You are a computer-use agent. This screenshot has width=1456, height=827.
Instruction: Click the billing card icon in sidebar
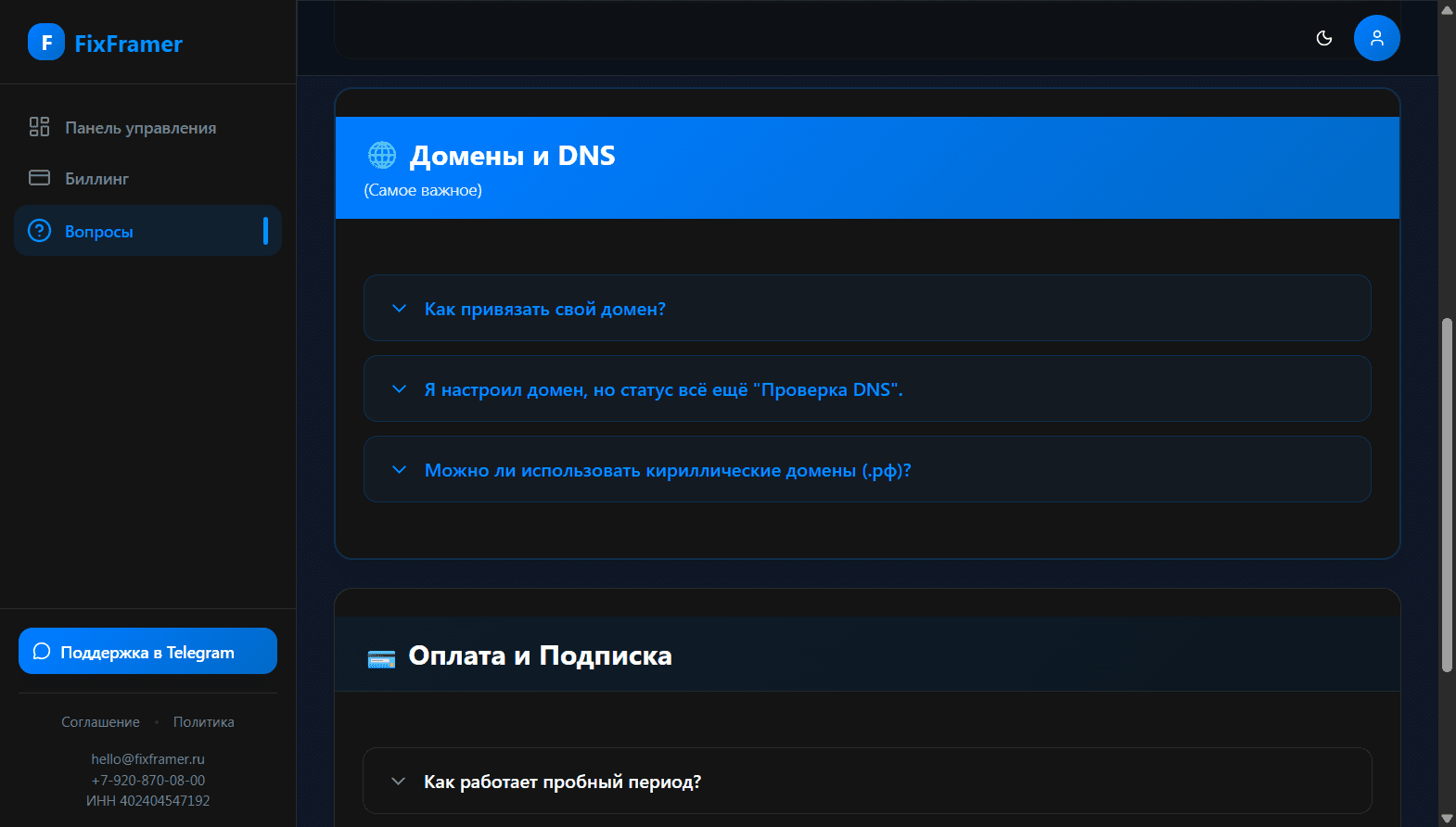[x=39, y=178]
